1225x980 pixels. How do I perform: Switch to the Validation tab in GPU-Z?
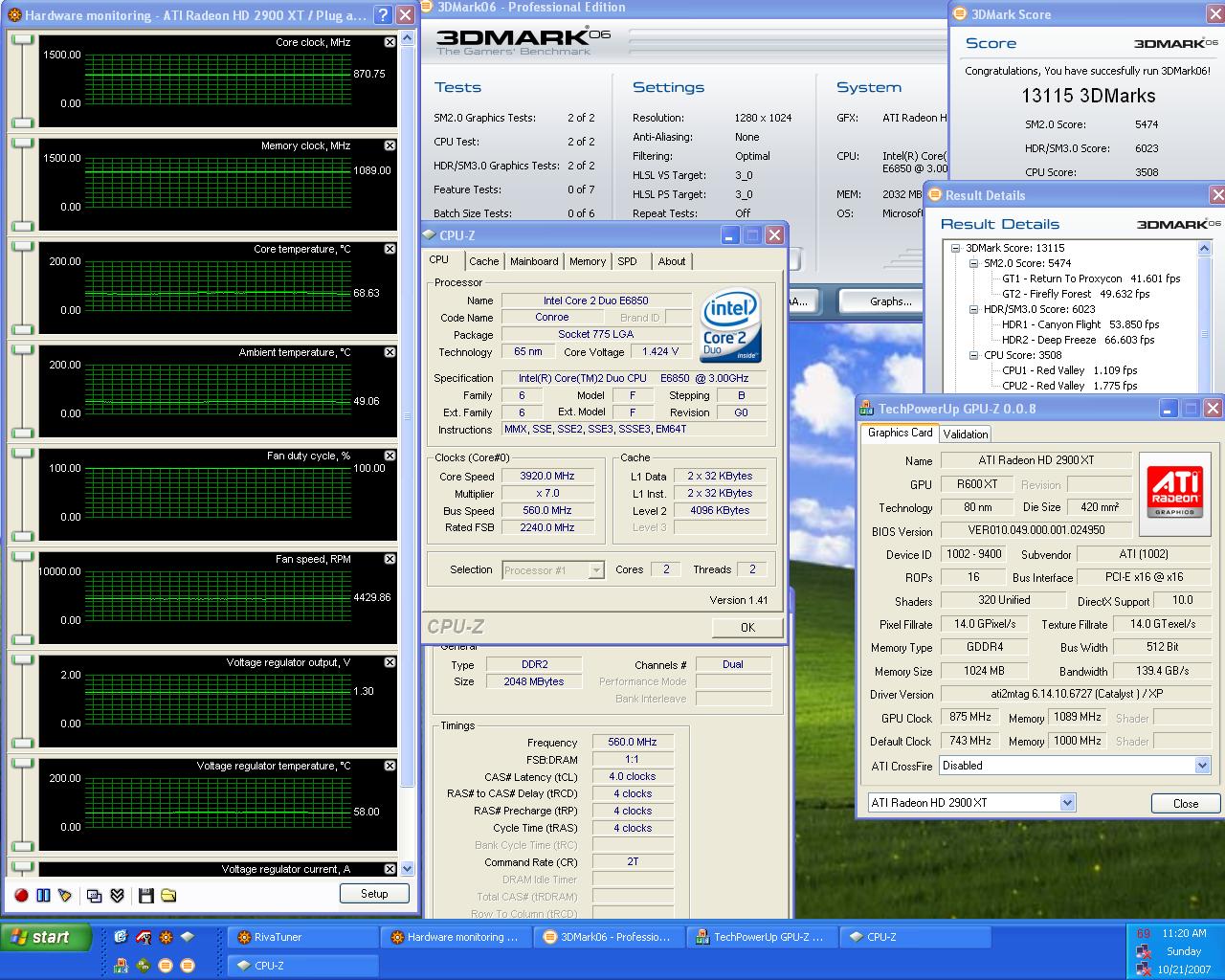coord(966,434)
